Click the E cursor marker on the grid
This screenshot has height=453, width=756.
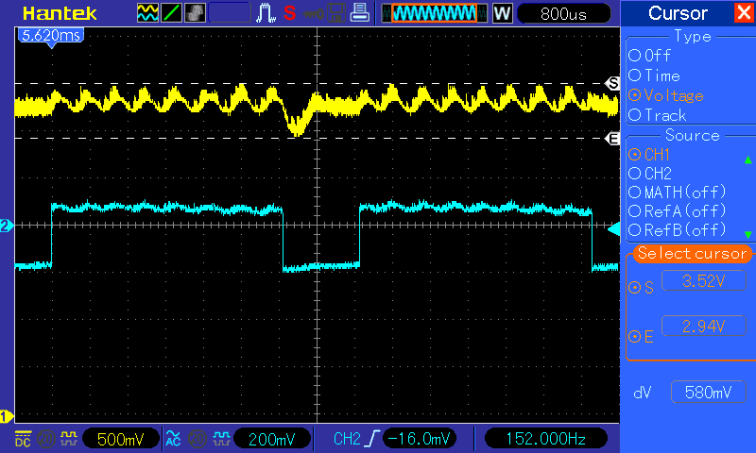612,139
